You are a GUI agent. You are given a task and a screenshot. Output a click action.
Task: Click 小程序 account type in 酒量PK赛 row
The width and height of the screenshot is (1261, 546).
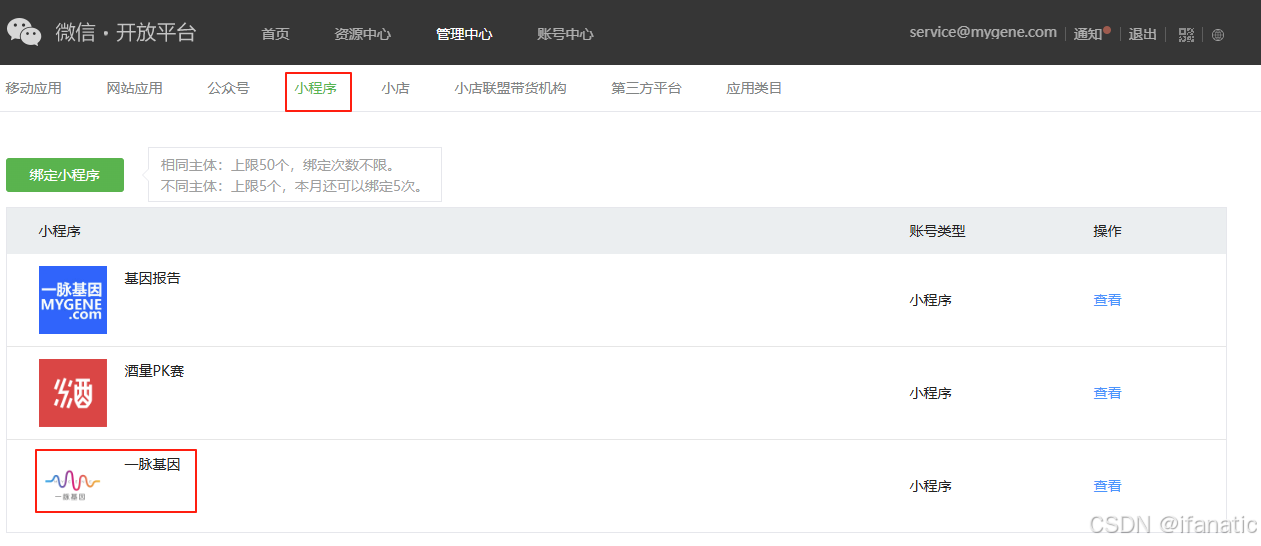pos(930,393)
